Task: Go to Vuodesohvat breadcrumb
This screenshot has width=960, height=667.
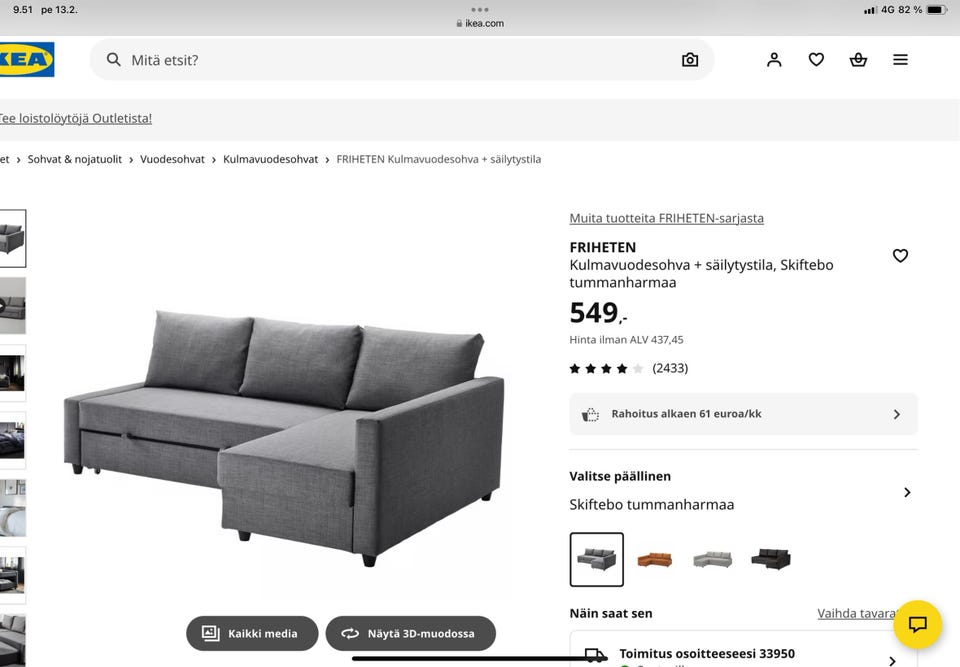Action: (x=172, y=159)
